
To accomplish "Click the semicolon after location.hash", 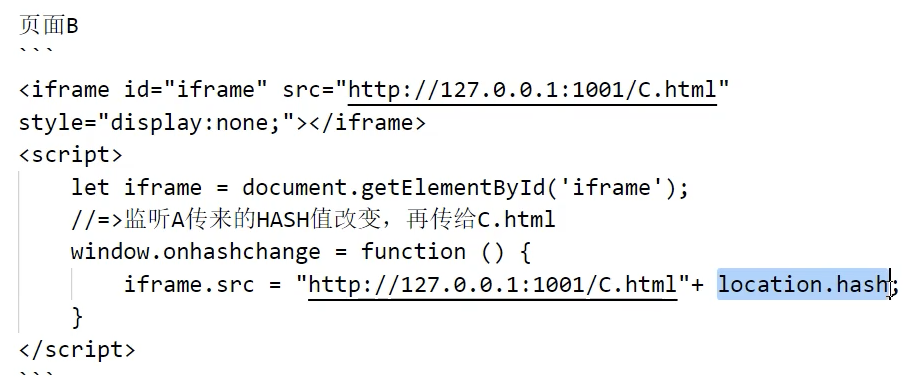I will point(895,287).
